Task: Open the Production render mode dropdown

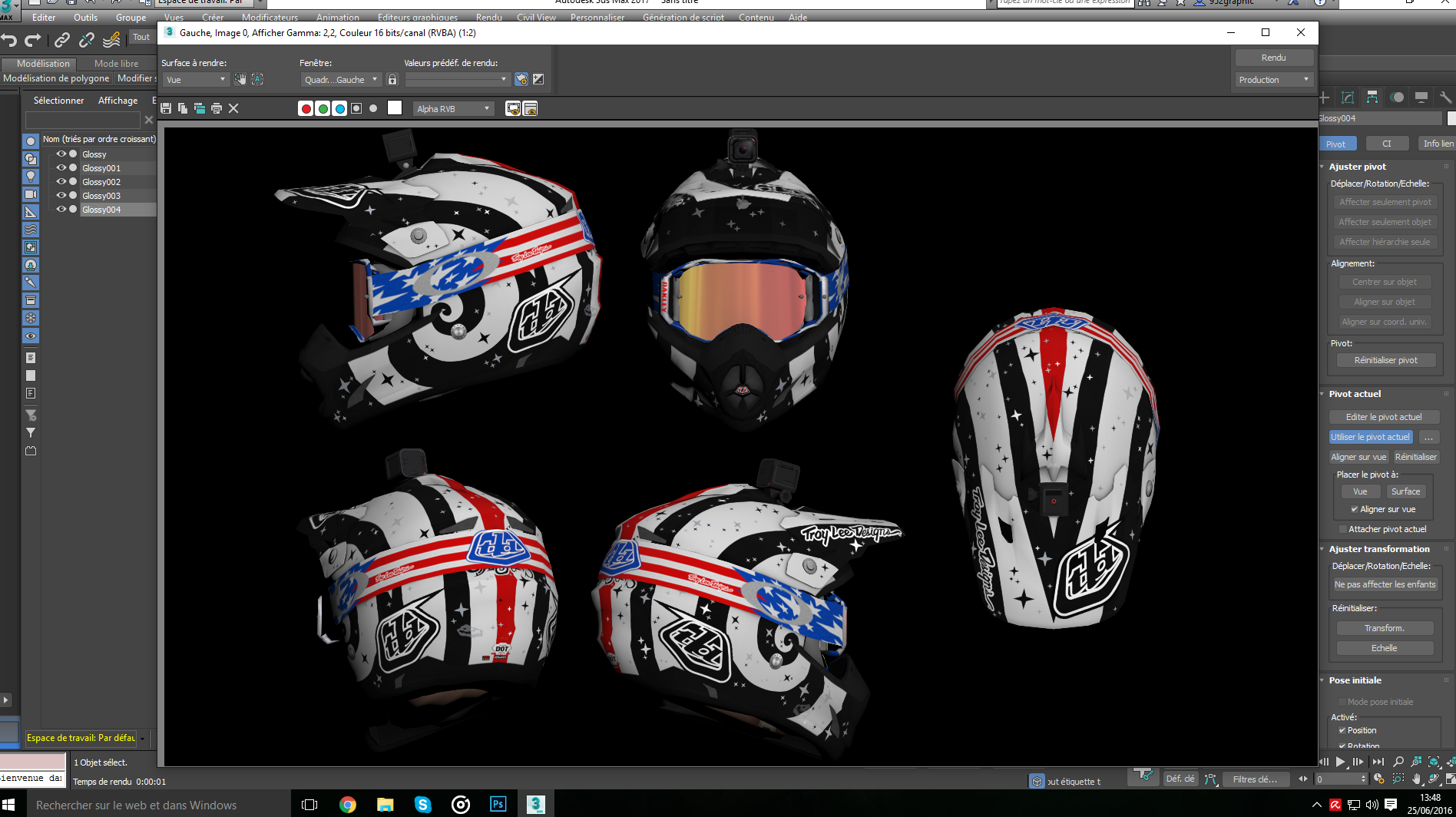Action: (1273, 79)
